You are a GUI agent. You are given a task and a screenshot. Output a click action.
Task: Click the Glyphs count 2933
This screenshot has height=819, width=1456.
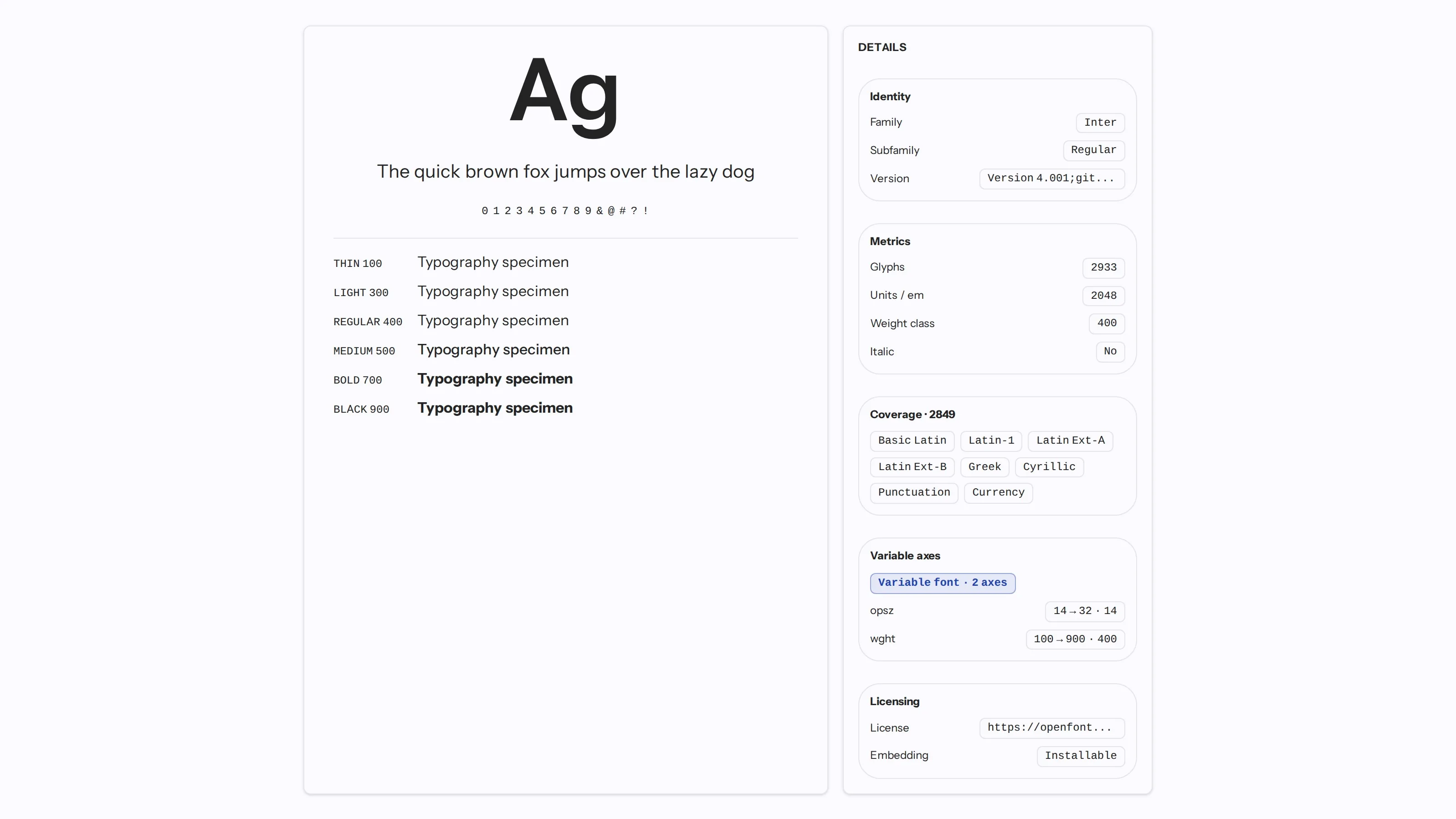click(1103, 268)
